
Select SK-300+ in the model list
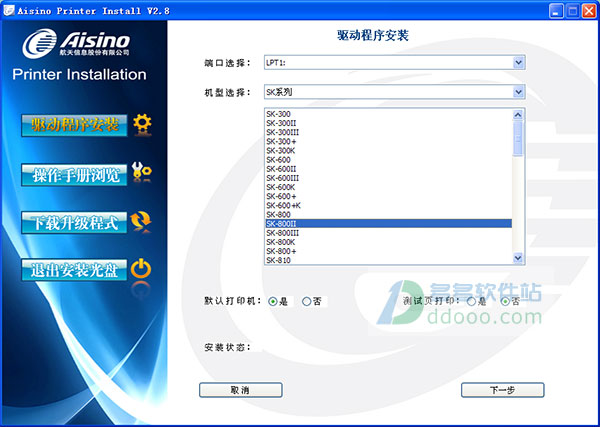[388, 142]
